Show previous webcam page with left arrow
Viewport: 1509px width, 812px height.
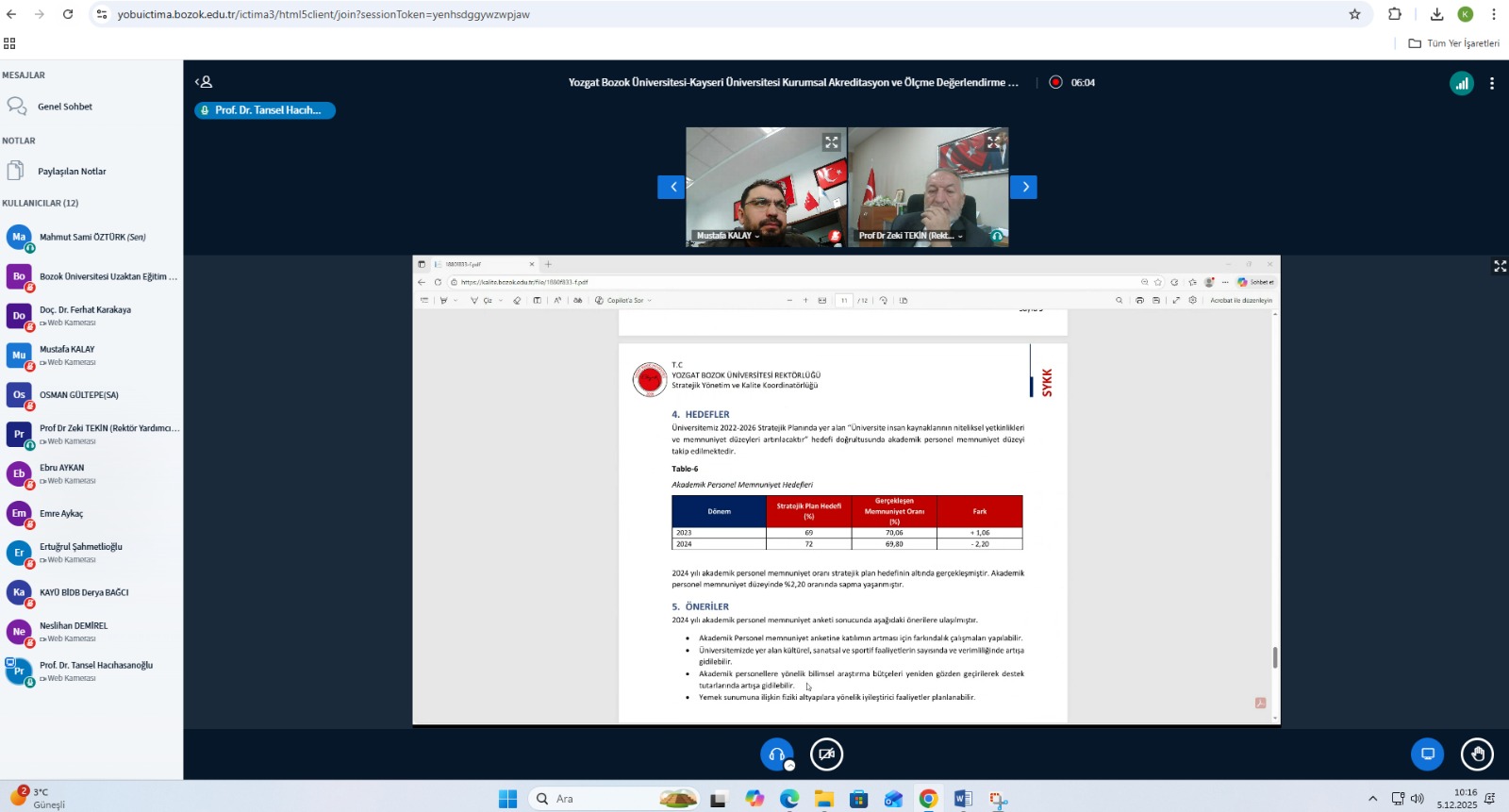pyautogui.click(x=672, y=187)
